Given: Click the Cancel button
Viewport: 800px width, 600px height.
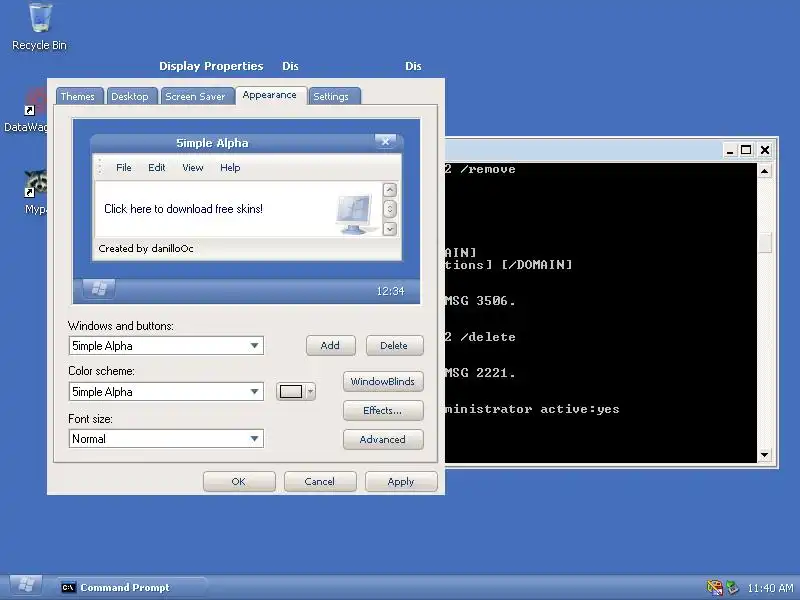Looking at the screenshot, I should (319, 481).
